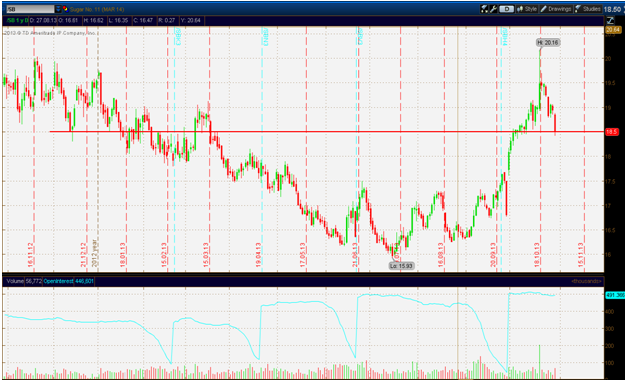Screen dimensions: 627x383
Task: Click the OpenInterest label in lower panel
Action: (58, 281)
